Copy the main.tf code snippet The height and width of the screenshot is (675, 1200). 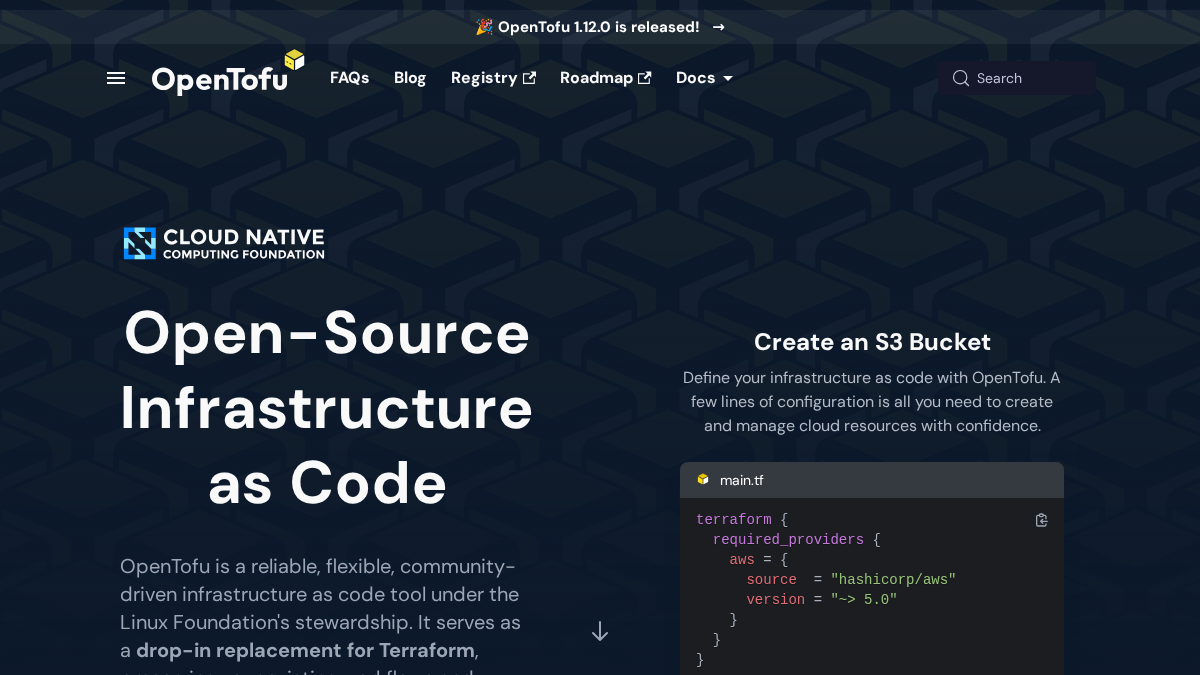pos(1041,520)
